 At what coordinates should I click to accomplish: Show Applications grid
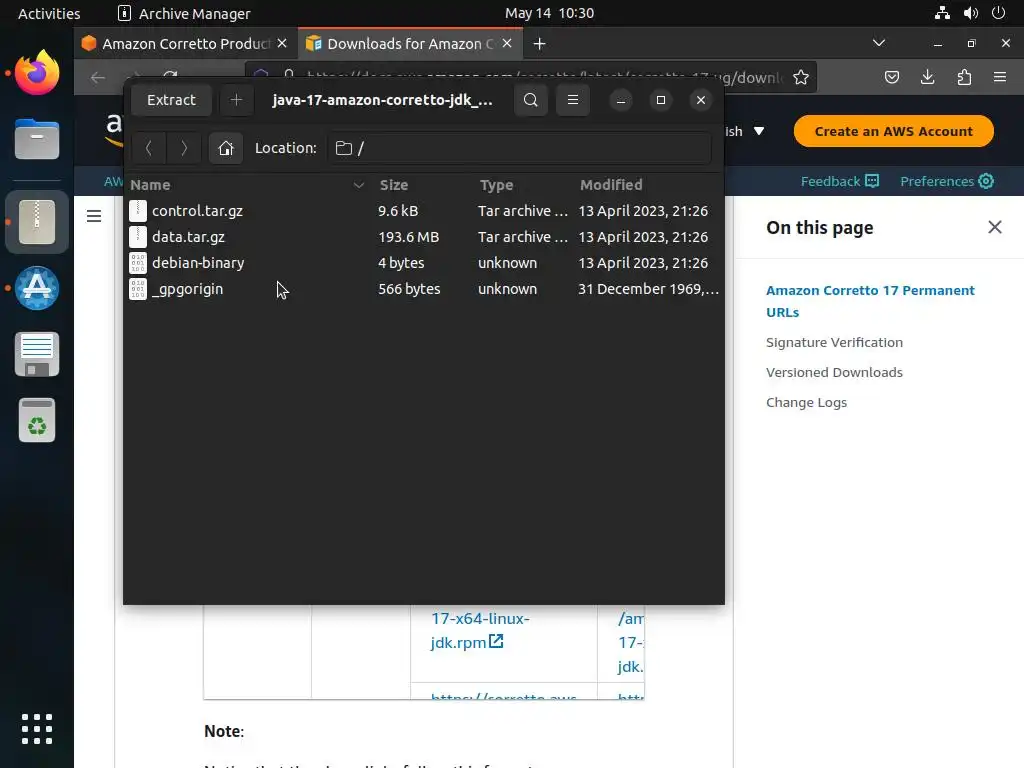(x=37, y=729)
